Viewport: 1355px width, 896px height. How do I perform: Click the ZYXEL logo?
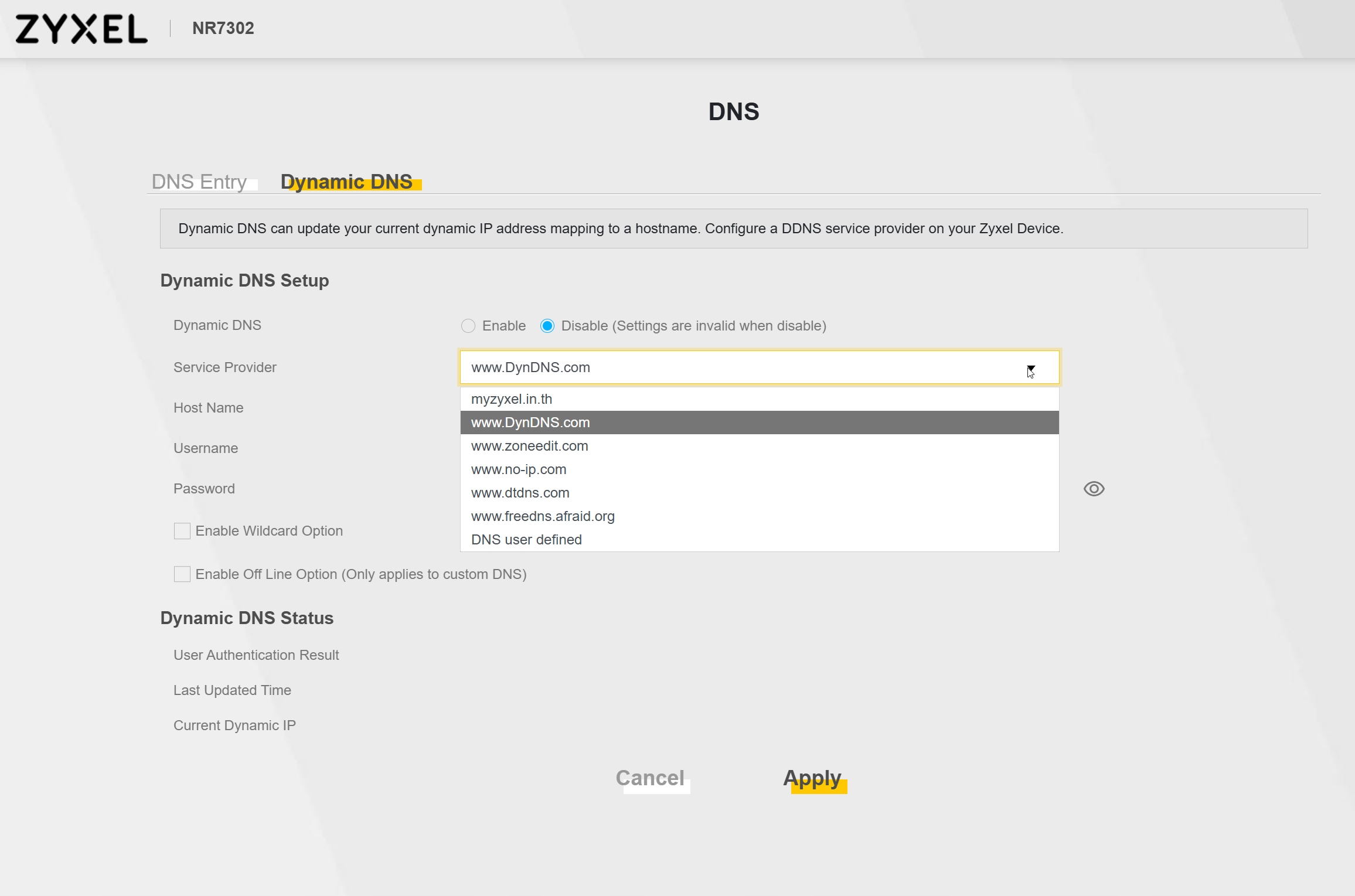(81, 29)
